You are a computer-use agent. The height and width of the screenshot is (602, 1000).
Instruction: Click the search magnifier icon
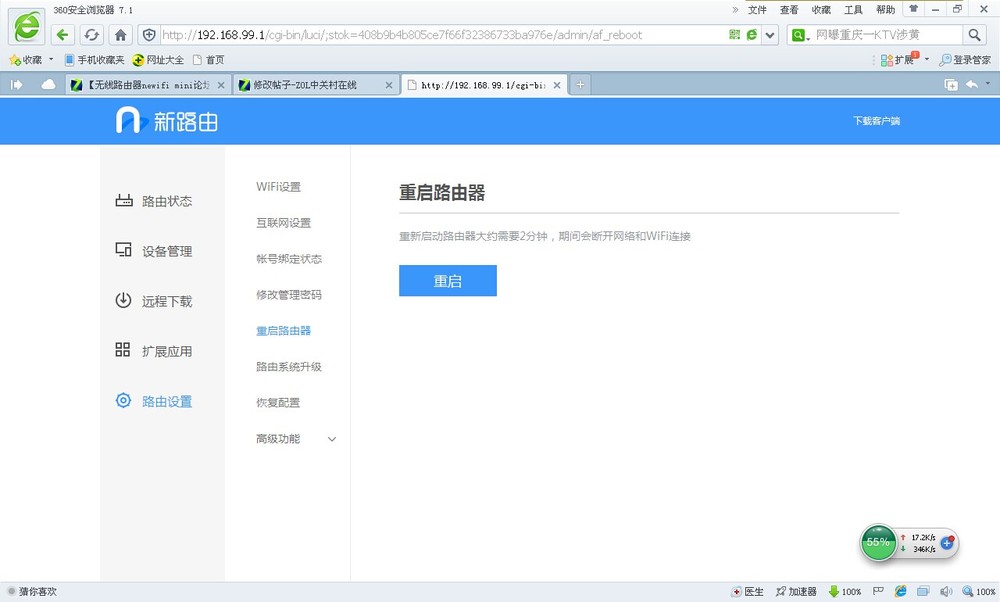tap(975, 35)
